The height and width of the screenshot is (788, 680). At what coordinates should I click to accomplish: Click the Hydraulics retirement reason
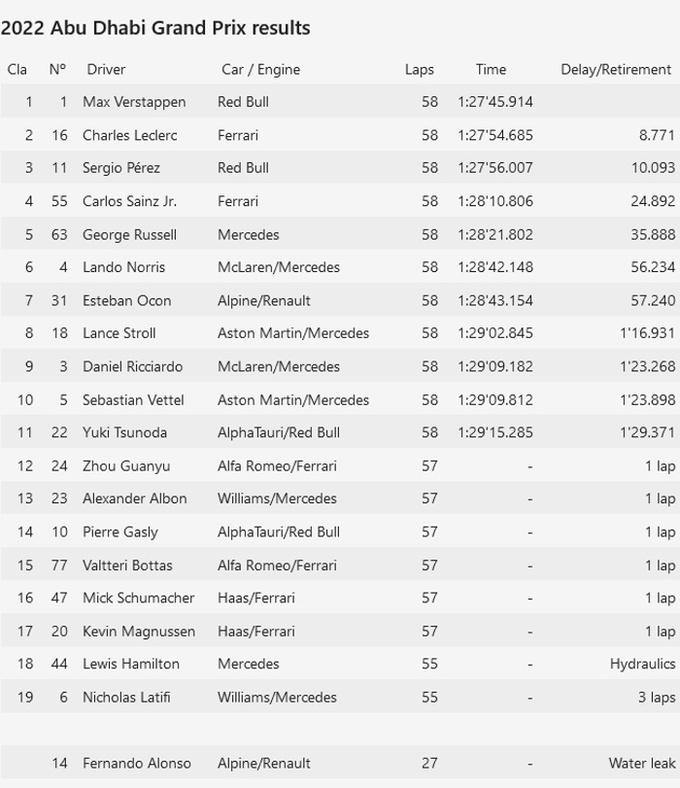pyautogui.click(x=642, y=664)
